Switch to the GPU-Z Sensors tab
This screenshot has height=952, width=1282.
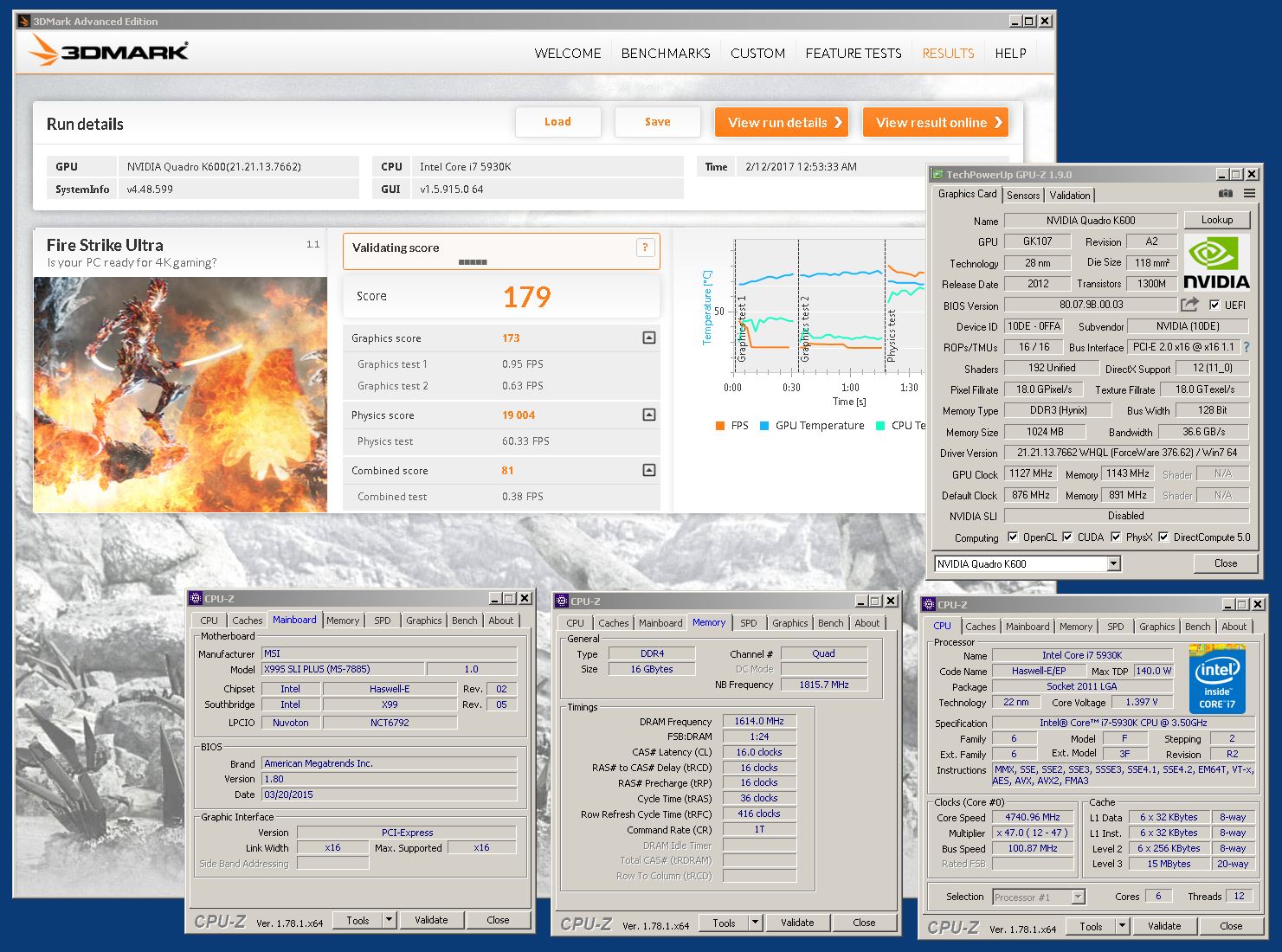(x=1023, y=196)
